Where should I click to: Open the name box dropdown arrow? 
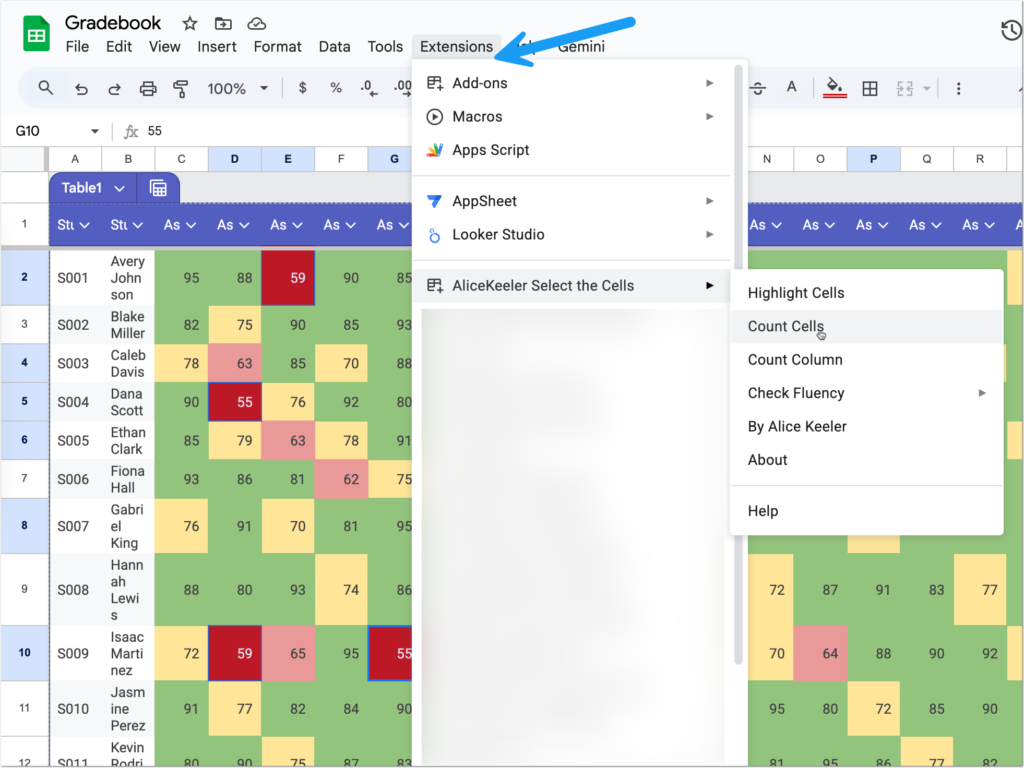coord(95,132)
